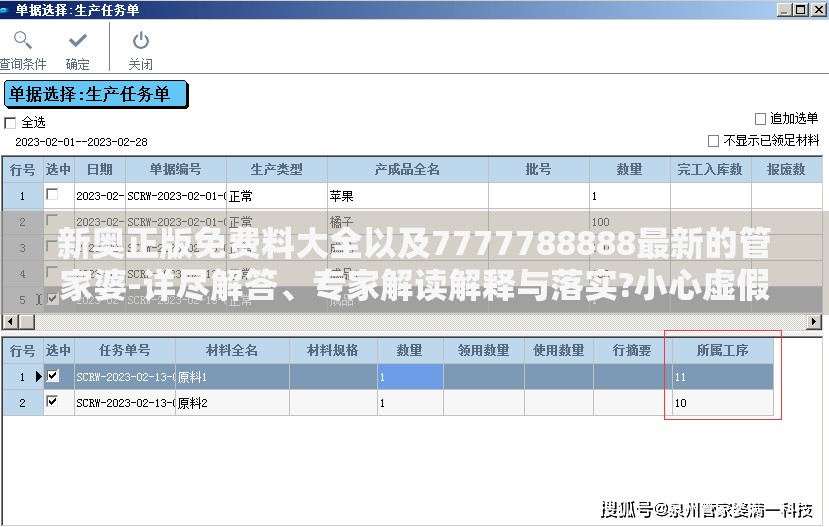Select the 苹果 product name cell
This screenshot has width=829, height=527.
[408, 196]
